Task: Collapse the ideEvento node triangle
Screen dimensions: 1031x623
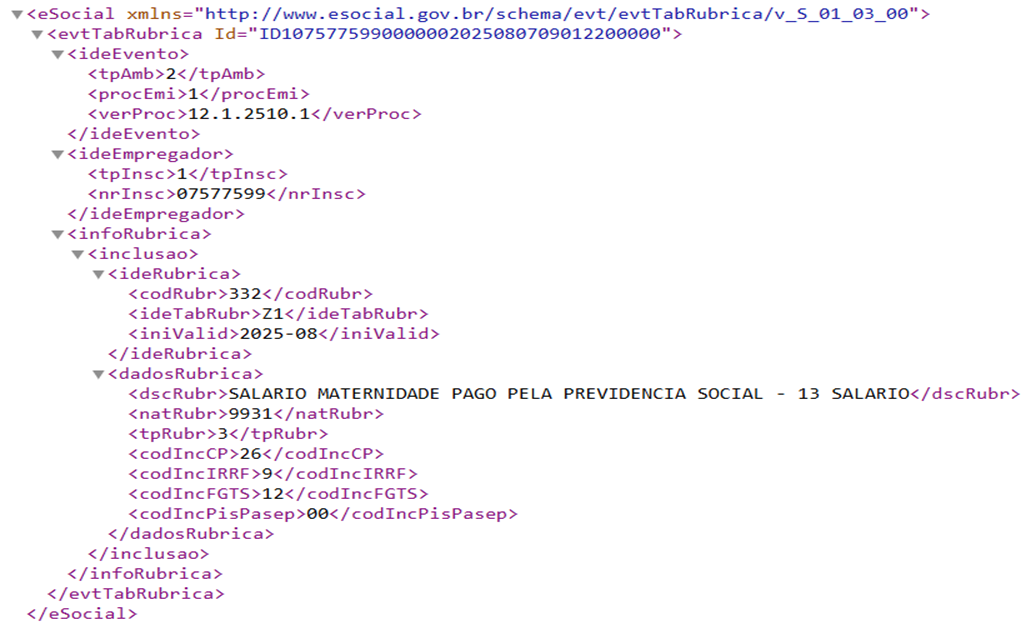Action: (58, 55)
